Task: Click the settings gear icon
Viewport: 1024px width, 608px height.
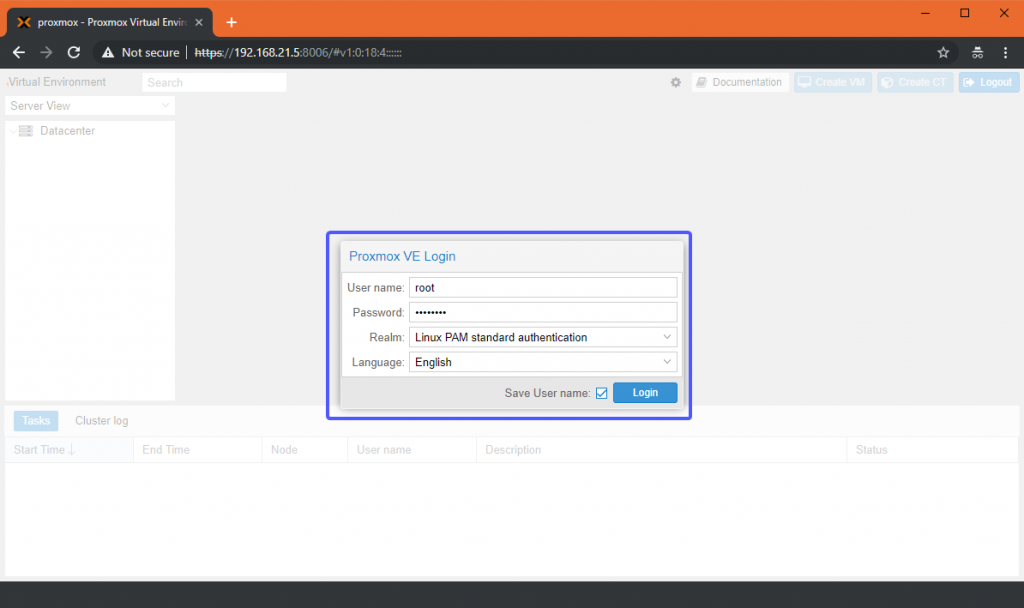Action: pos(675,82)
